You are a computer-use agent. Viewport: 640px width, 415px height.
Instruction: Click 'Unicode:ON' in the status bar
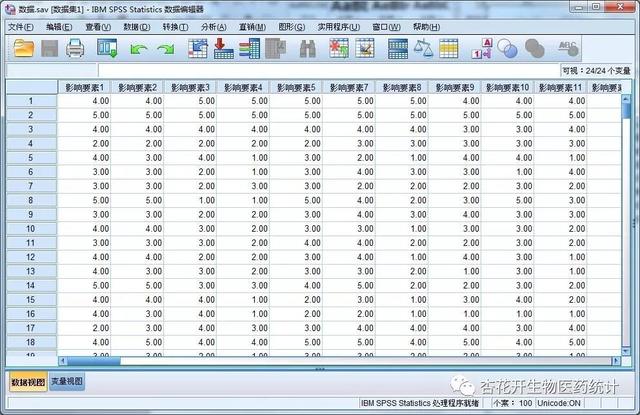click(x=558, y=403)
